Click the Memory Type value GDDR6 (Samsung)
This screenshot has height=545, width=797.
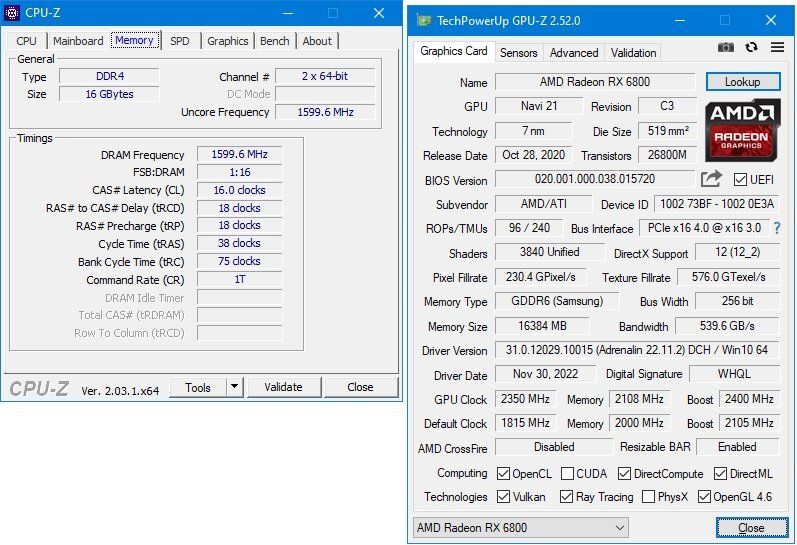[x=557, y=301]
